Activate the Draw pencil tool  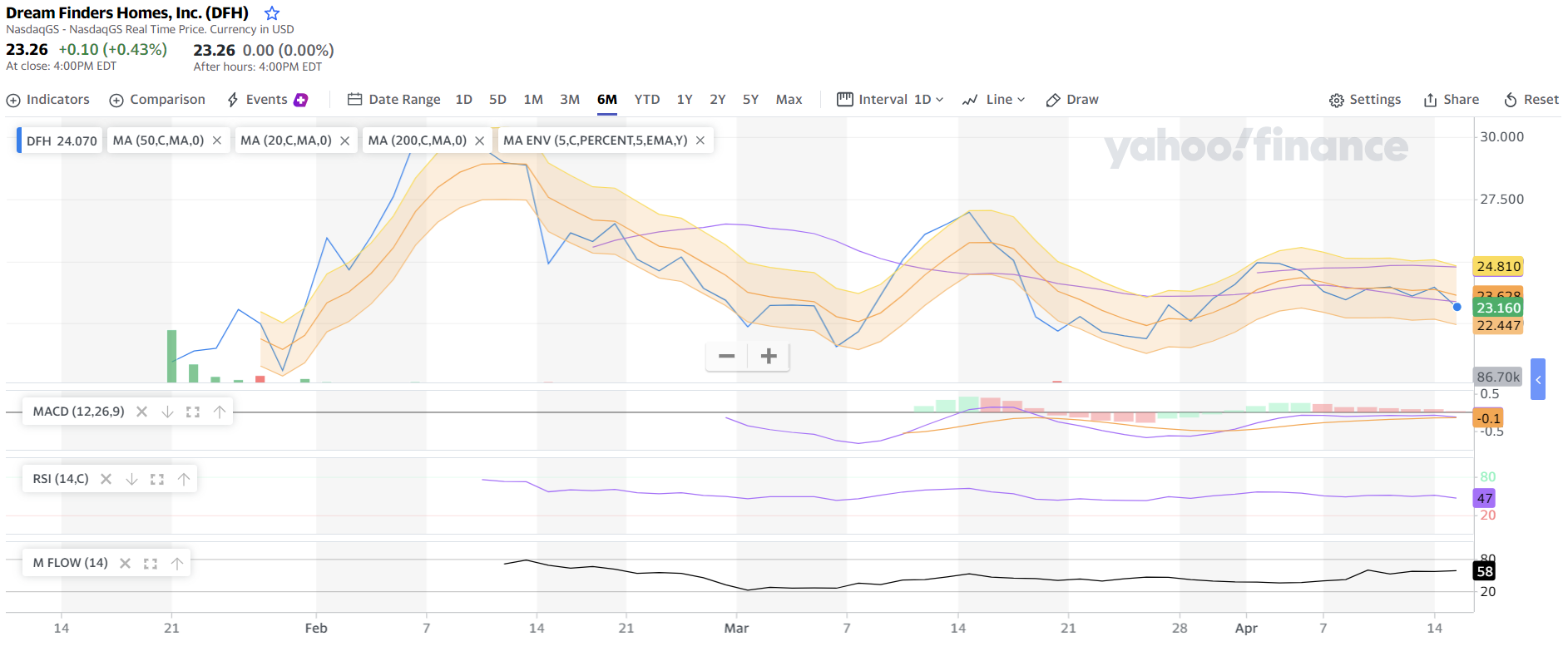[1072, 100]
